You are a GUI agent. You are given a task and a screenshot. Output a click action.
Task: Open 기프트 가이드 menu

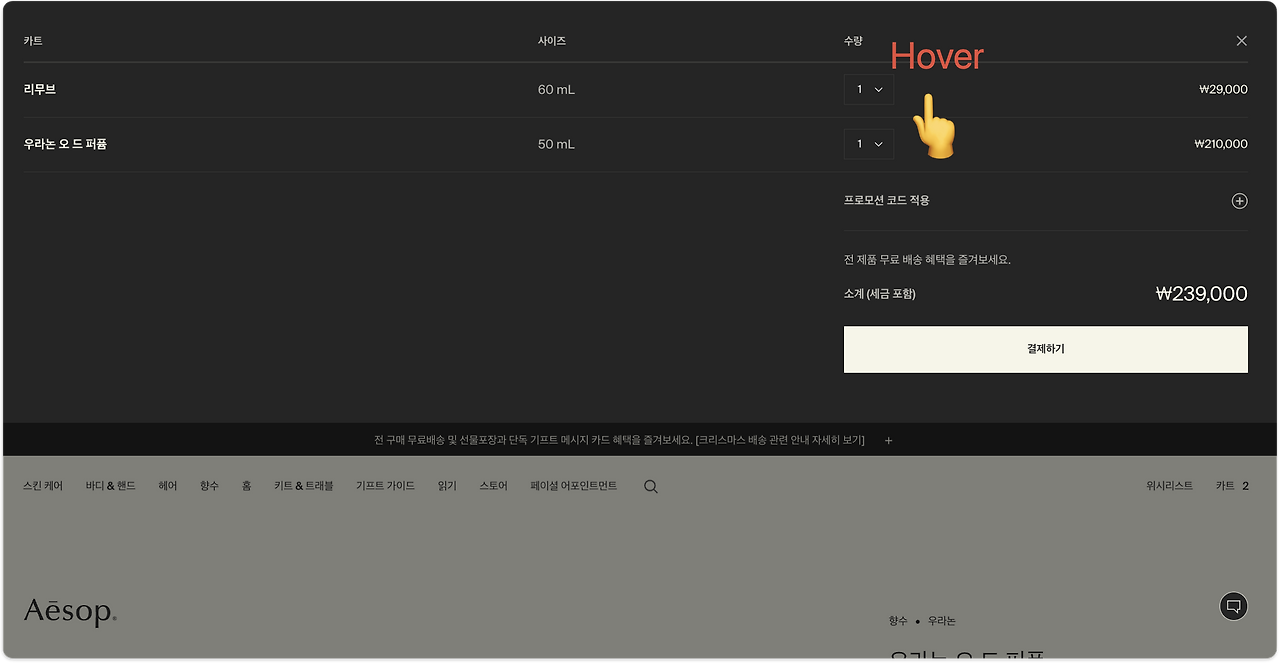385,486
